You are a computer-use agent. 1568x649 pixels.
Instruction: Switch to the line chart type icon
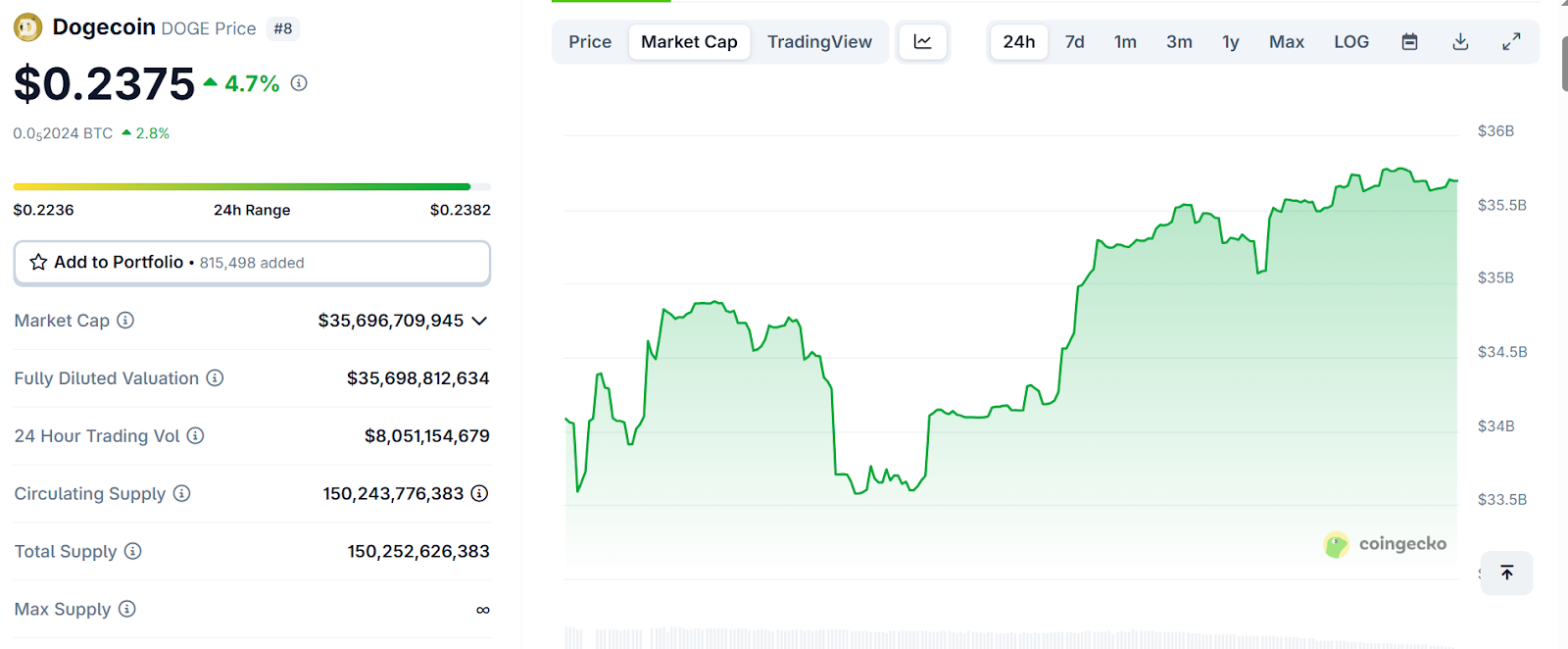pyautogui.click(x=922, y=41)
